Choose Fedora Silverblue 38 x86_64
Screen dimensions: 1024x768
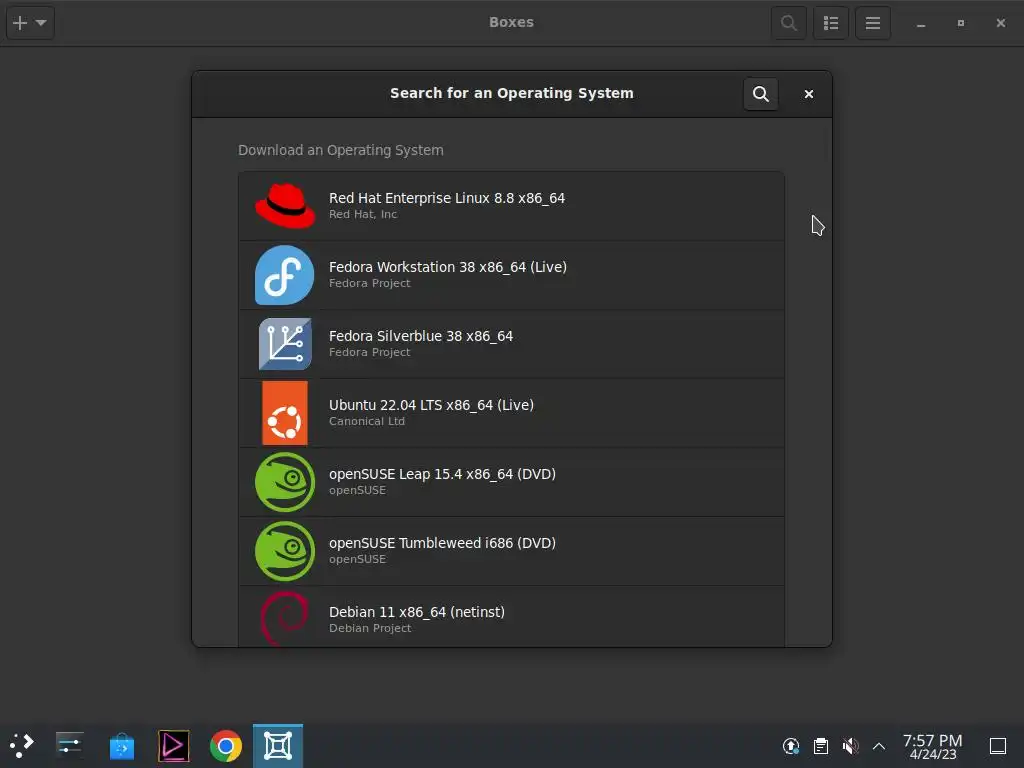tap(511, 344)
